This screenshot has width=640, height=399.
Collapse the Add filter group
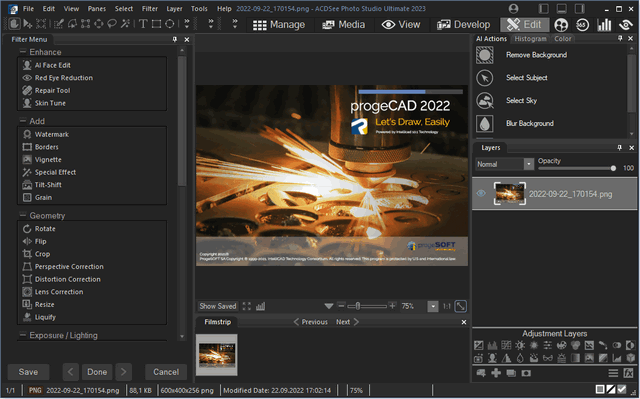click(23, 121)
